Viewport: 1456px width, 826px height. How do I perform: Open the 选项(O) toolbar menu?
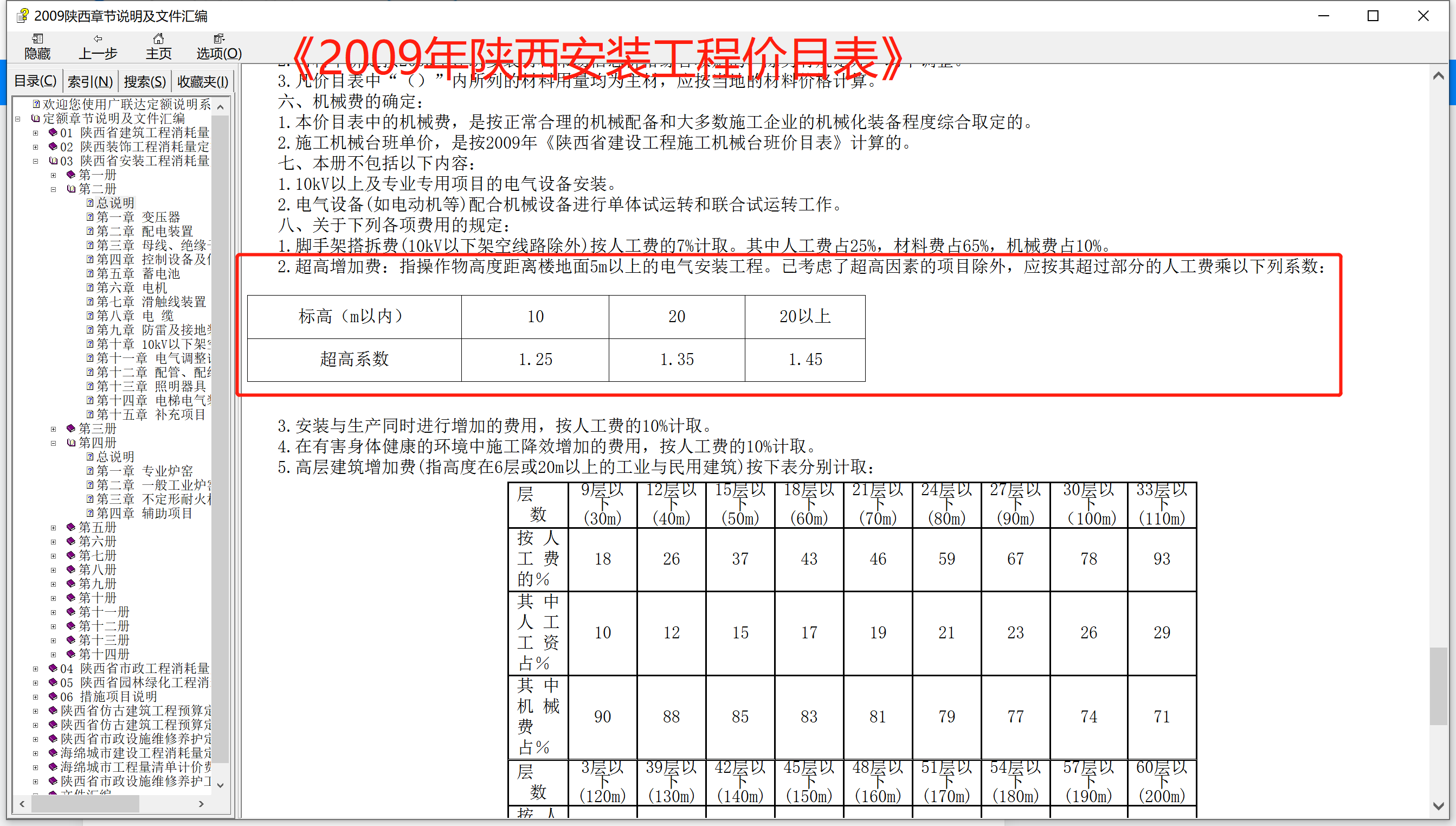tap(219, 47)
